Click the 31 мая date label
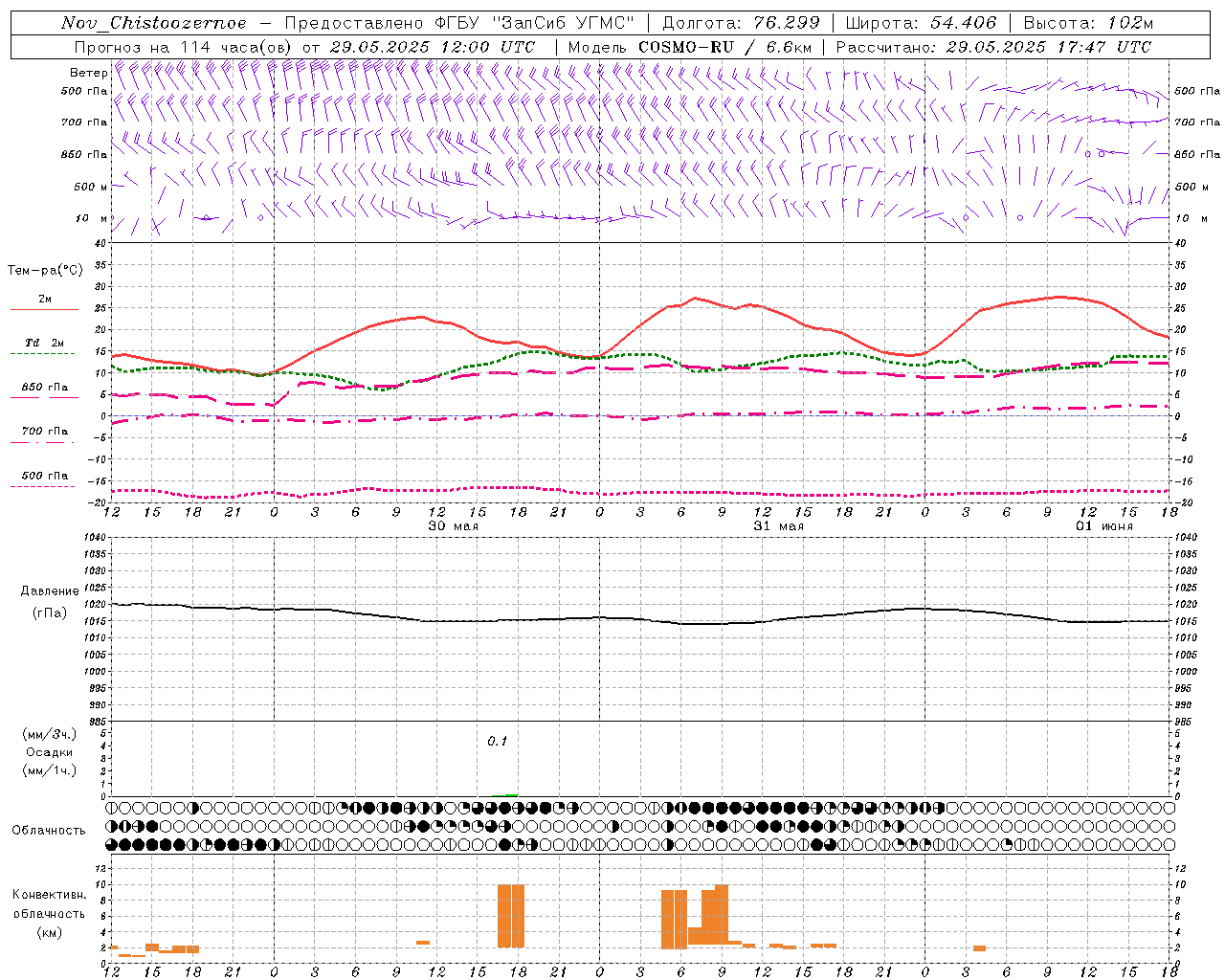The width and height of the screenshot is (1225, 980). pos(779,526)
